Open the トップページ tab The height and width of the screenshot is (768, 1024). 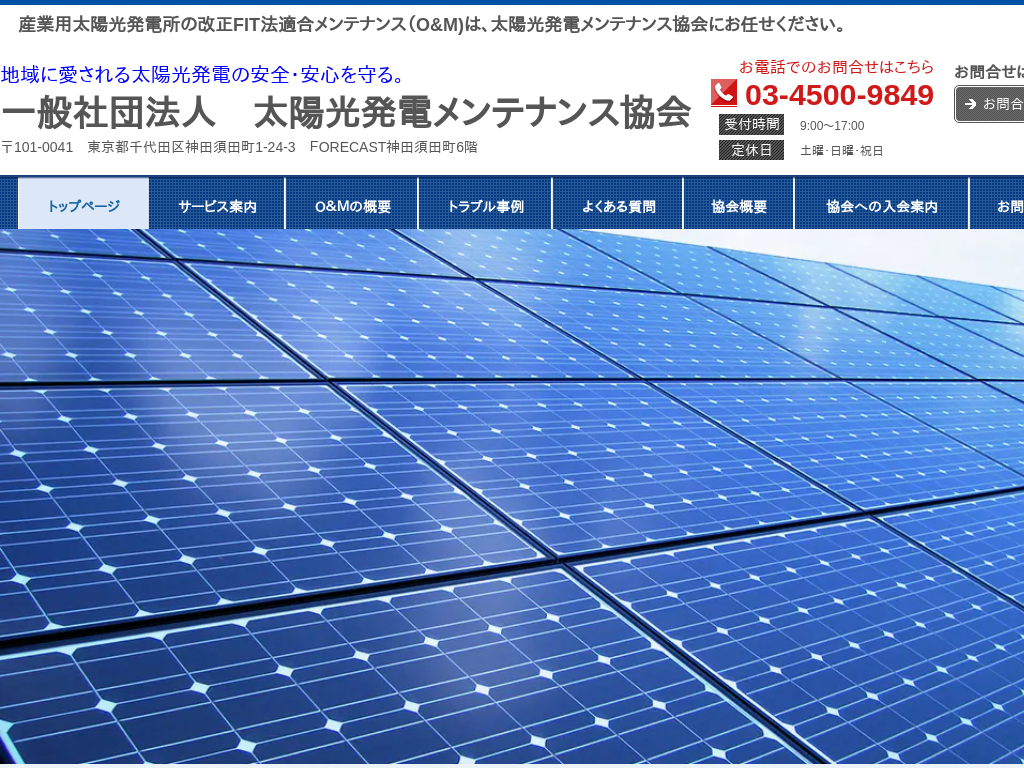83,206
